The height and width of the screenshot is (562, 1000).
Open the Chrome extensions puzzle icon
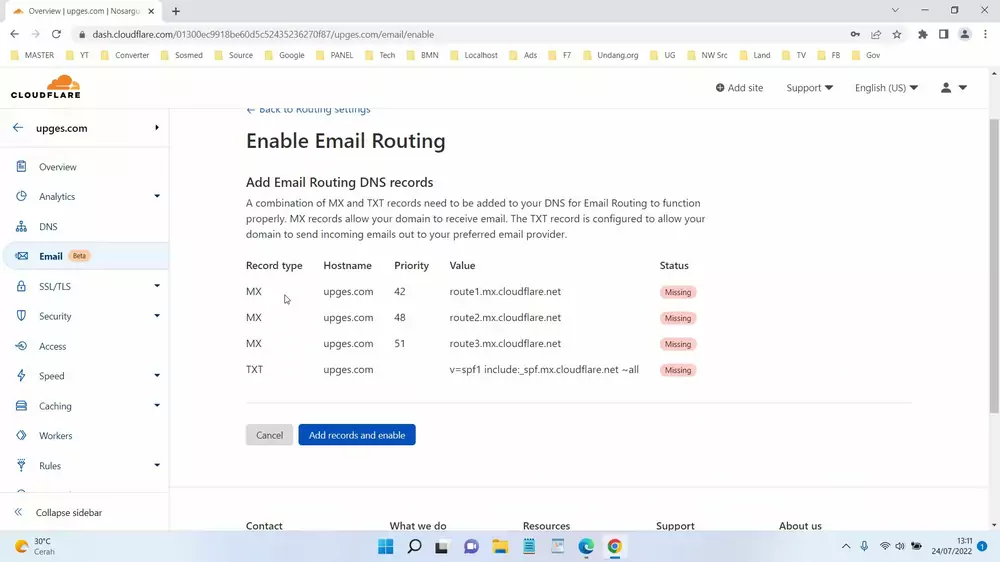[x=923, y=34]
